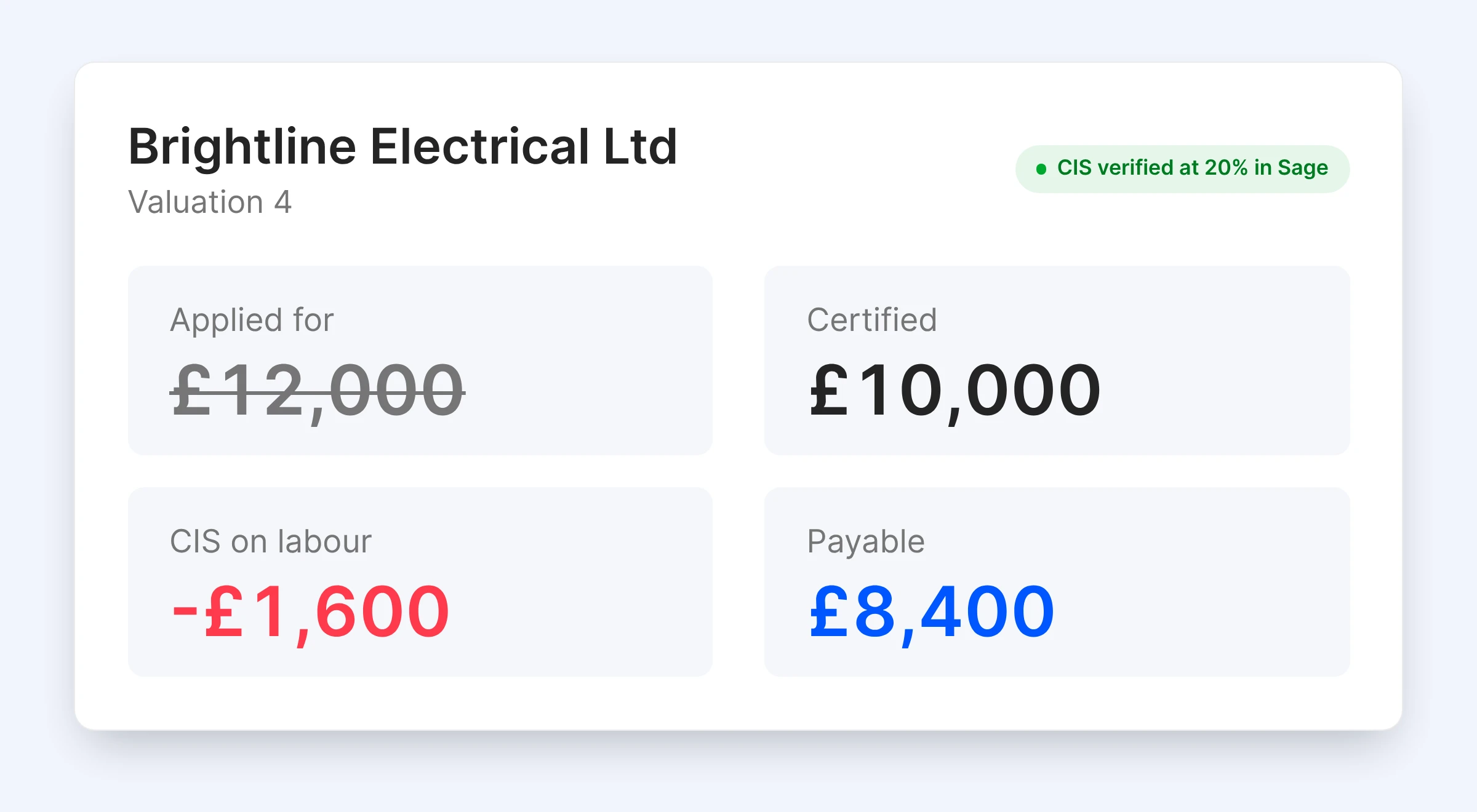Open the Applied for card
The height and width of the screenshot is (812, 1477).
[420, 360]
